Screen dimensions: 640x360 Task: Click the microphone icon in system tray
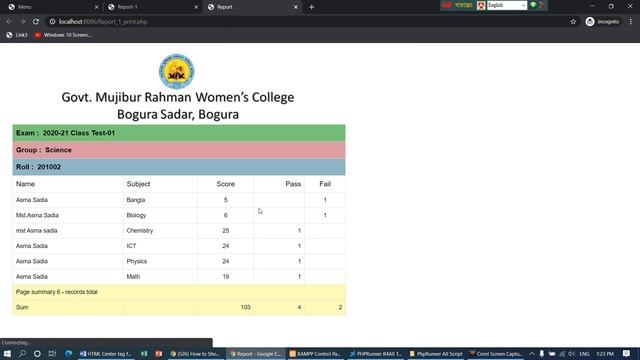coord(542,353)
